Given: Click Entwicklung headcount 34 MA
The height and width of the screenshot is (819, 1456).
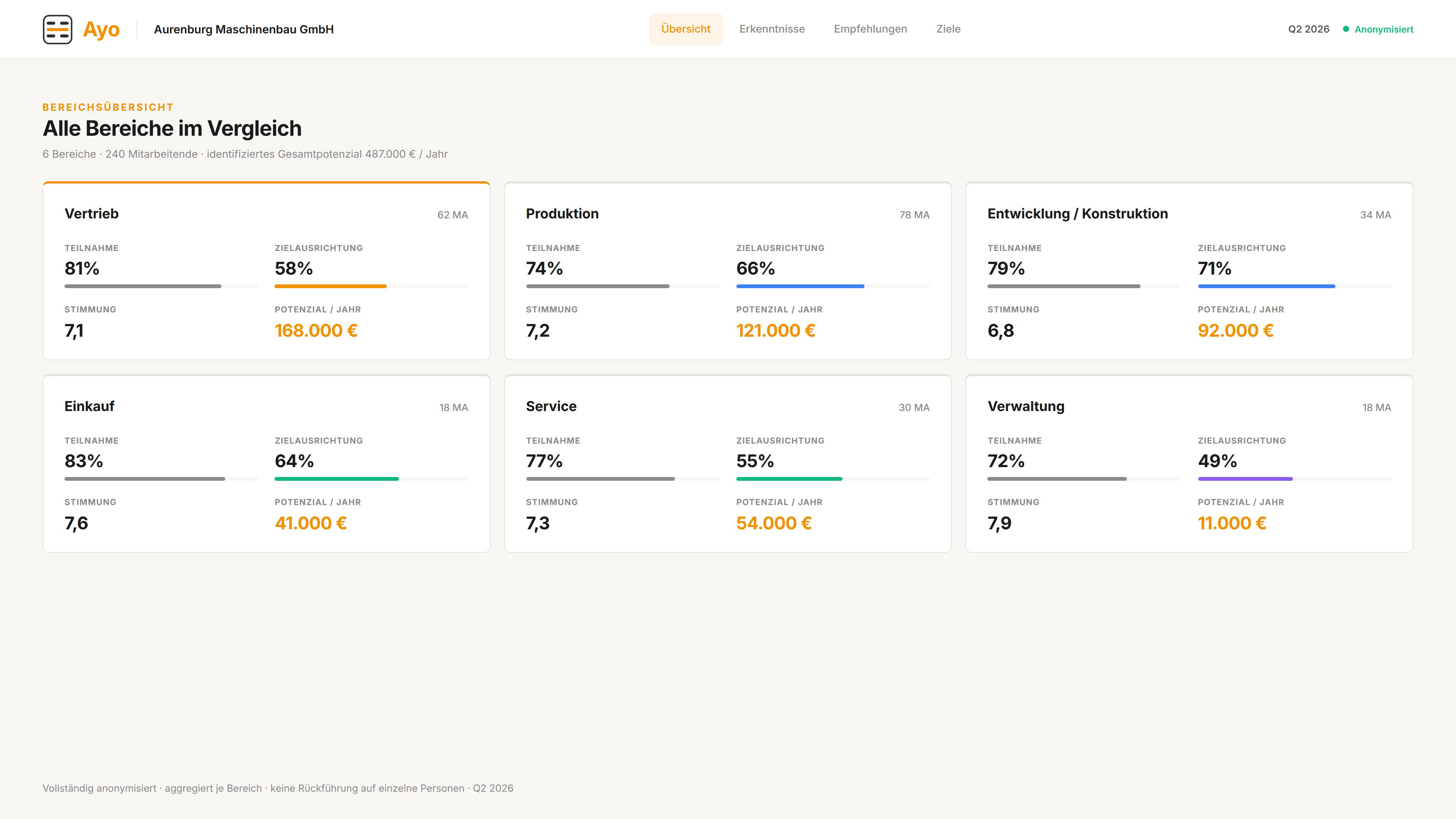Looking at the screenshot, I should pyautogui.click(x=1375, y=215).
